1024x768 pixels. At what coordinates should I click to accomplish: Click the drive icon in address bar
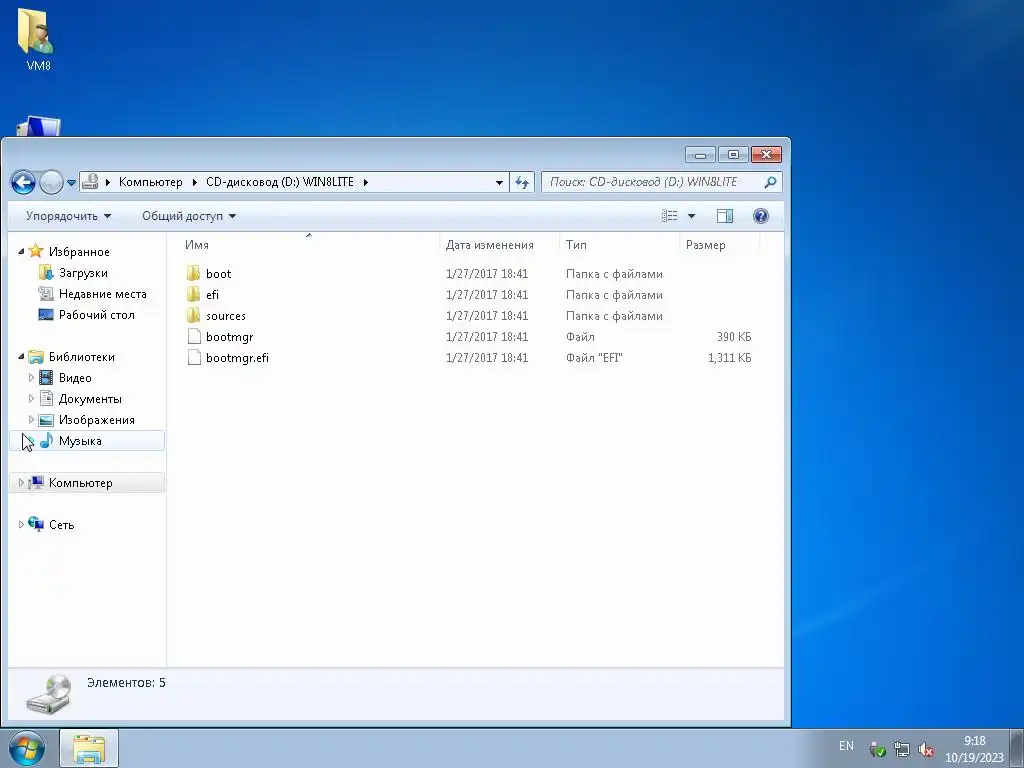click(x=90, y=182)
